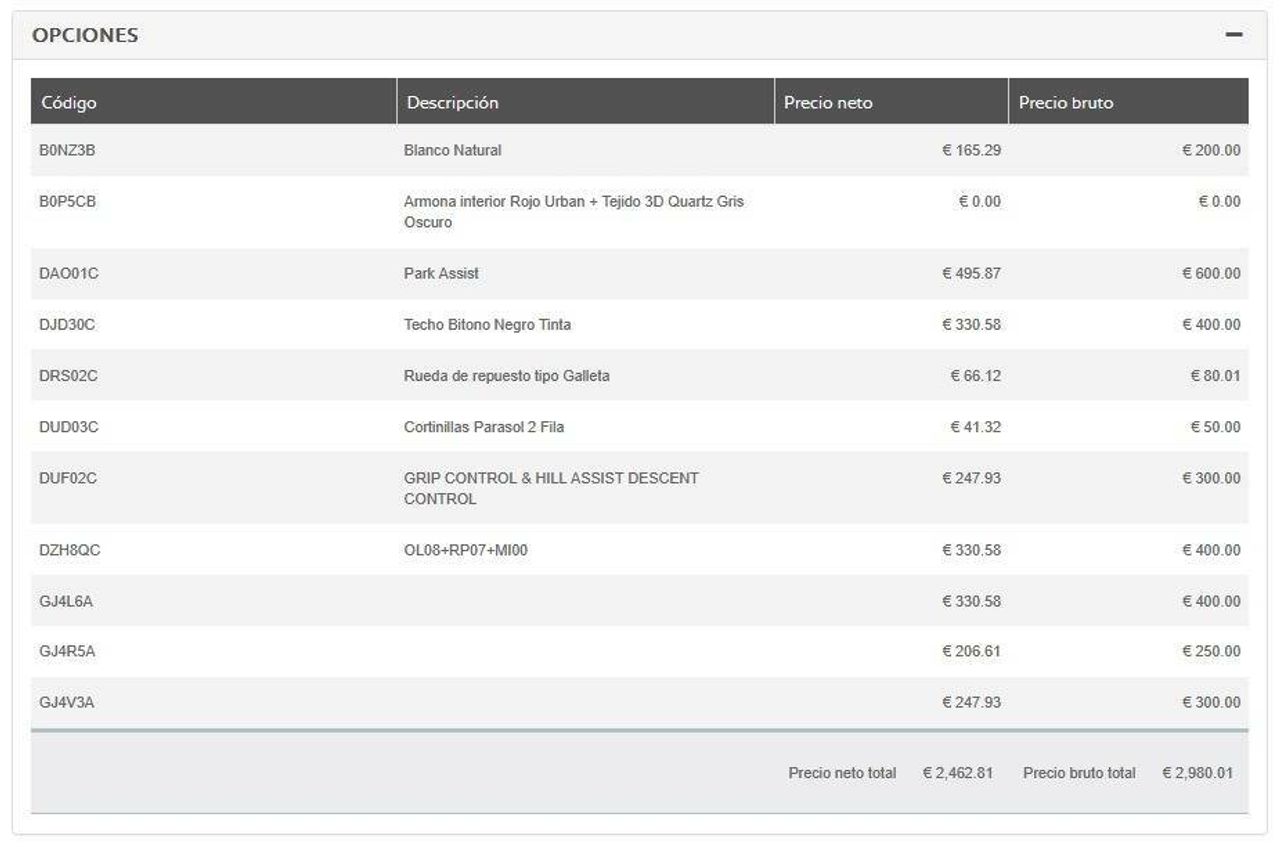Select total gross value € 2,980.01

(x=1197, y=773)
